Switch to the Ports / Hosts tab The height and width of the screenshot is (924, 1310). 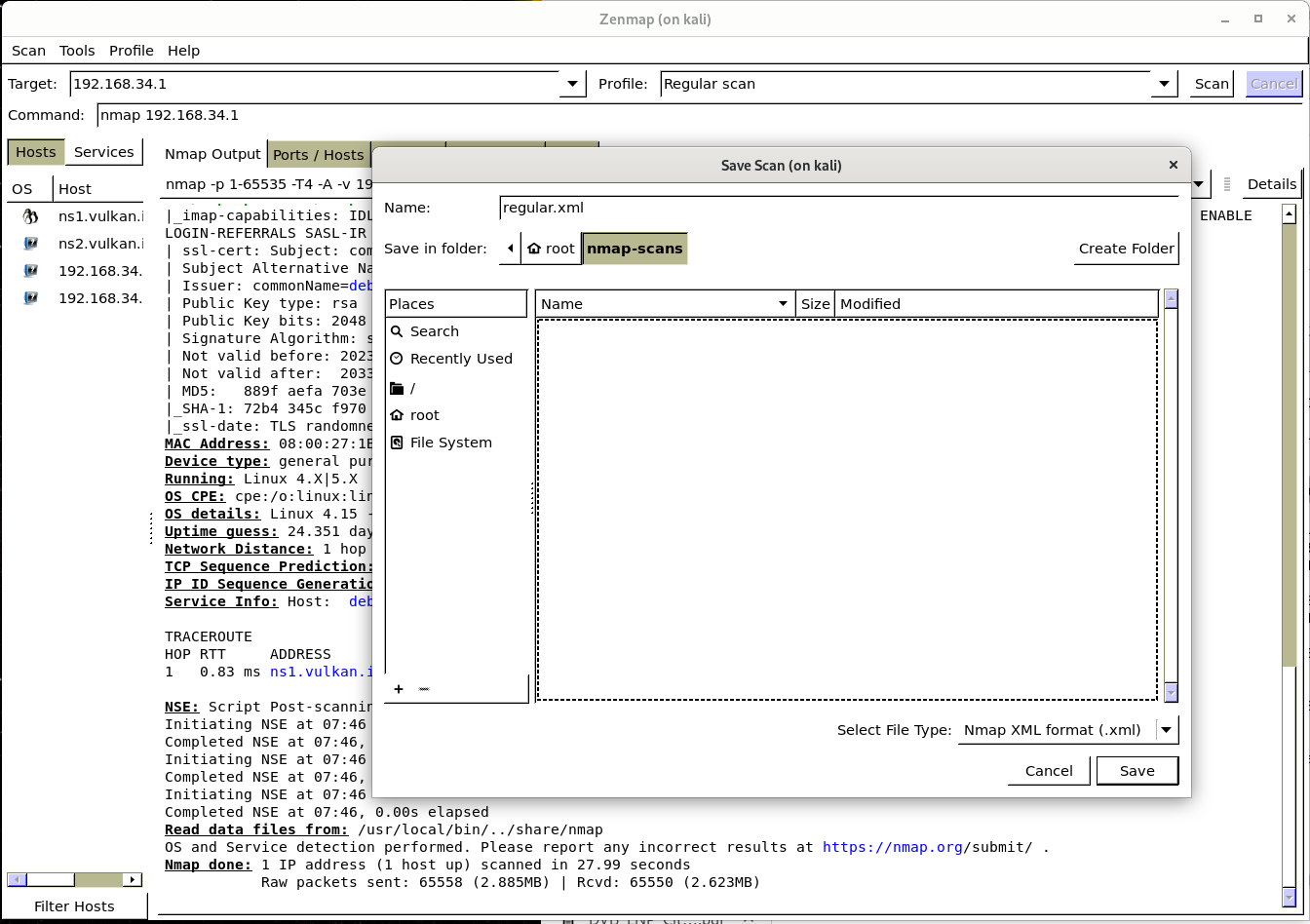click(x=318, y=155)
